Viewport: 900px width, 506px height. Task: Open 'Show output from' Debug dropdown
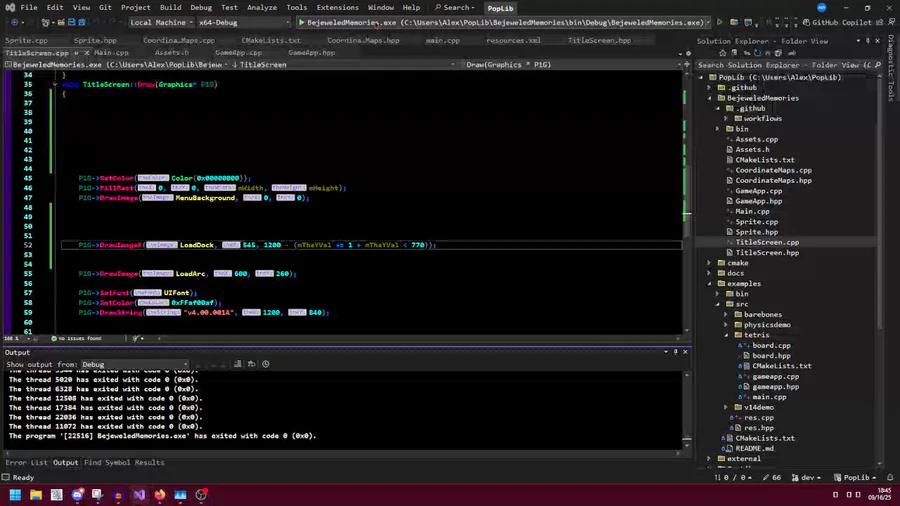click(134, 364)
